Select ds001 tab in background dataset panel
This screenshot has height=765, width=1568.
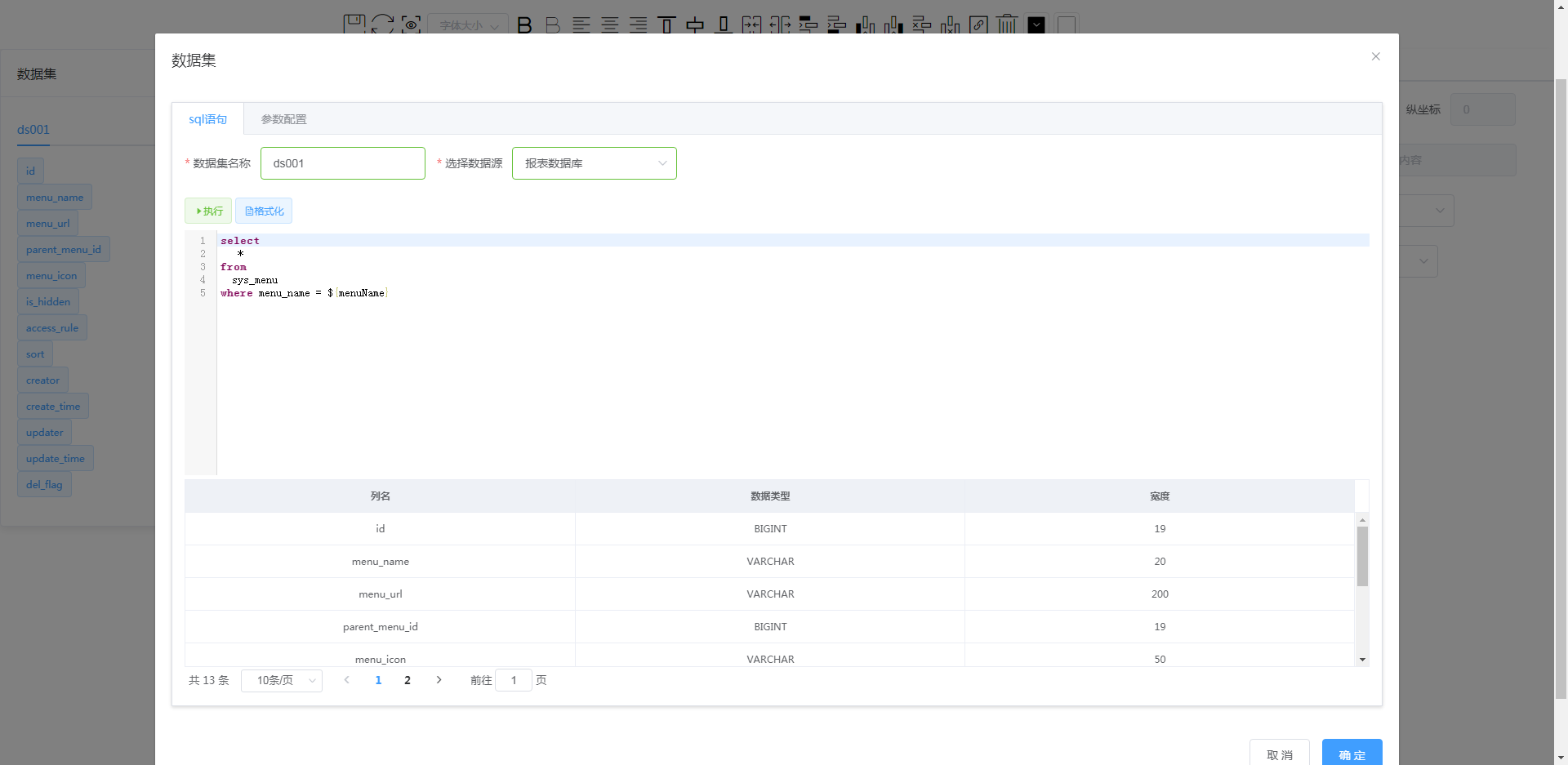click(x=33, y=130)
